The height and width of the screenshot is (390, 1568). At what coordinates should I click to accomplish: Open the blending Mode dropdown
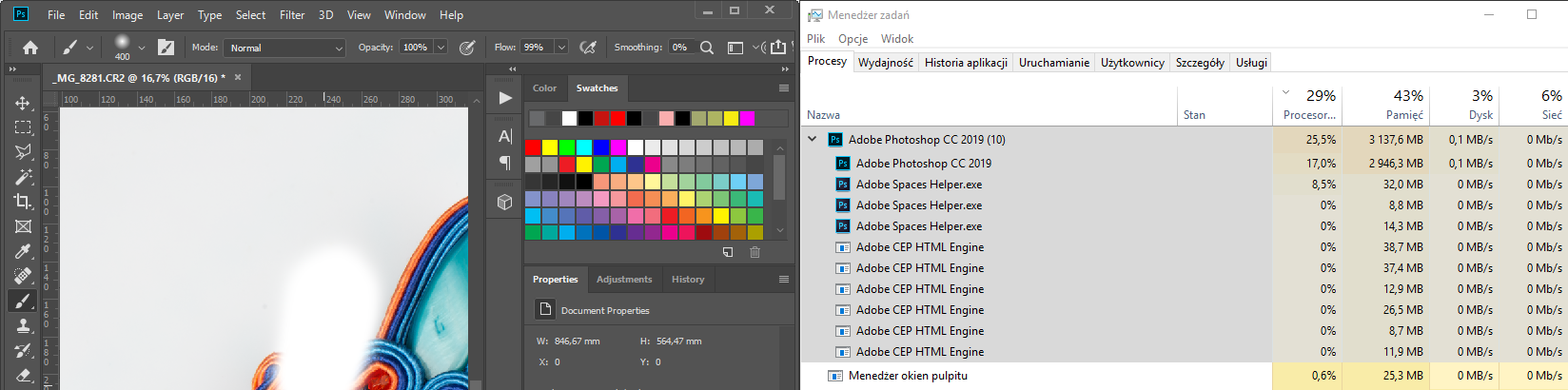coord(285,48)
